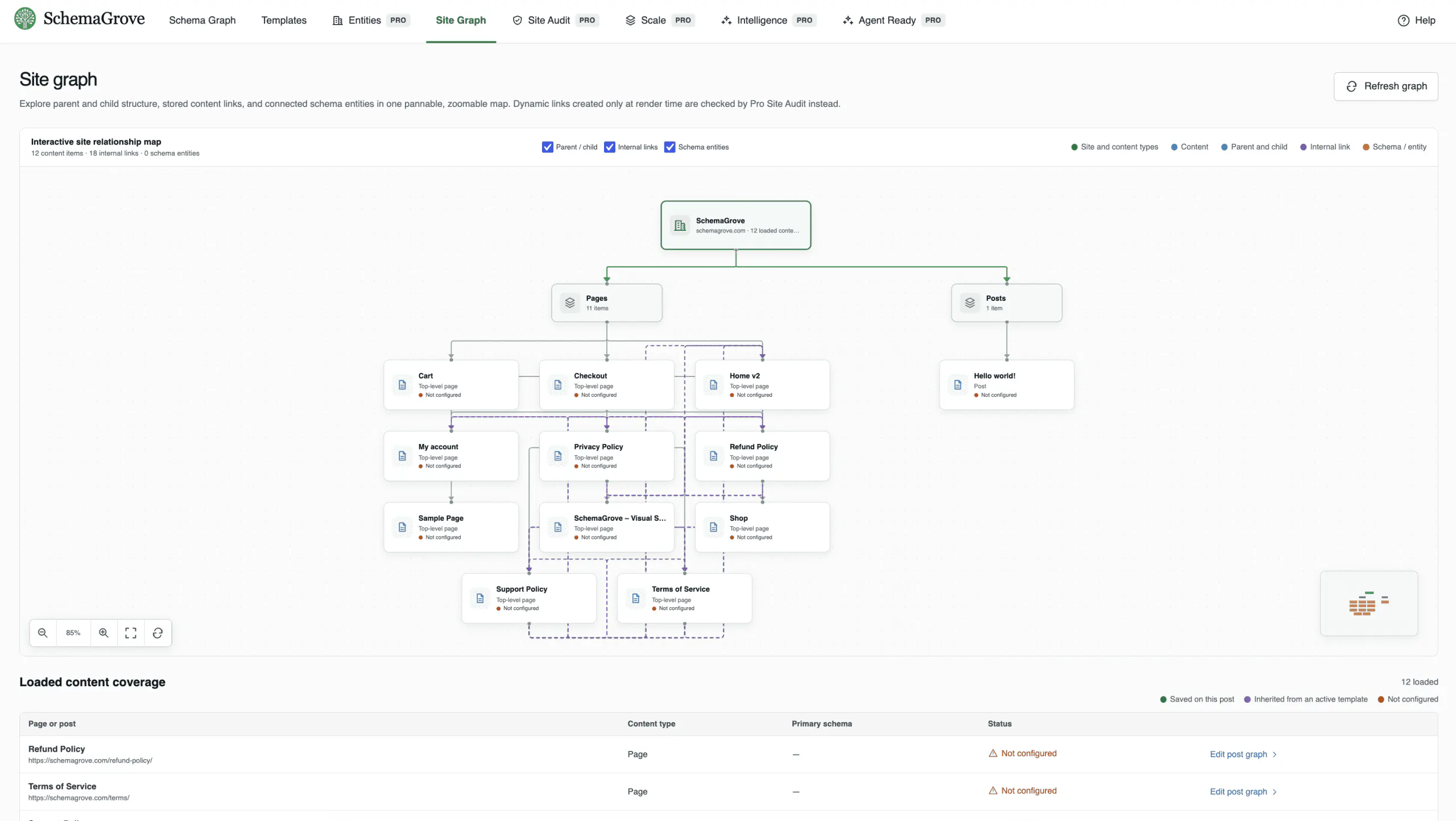Click the Shop page document icon
Screen dimensions: 1456x821
(713, 527)
